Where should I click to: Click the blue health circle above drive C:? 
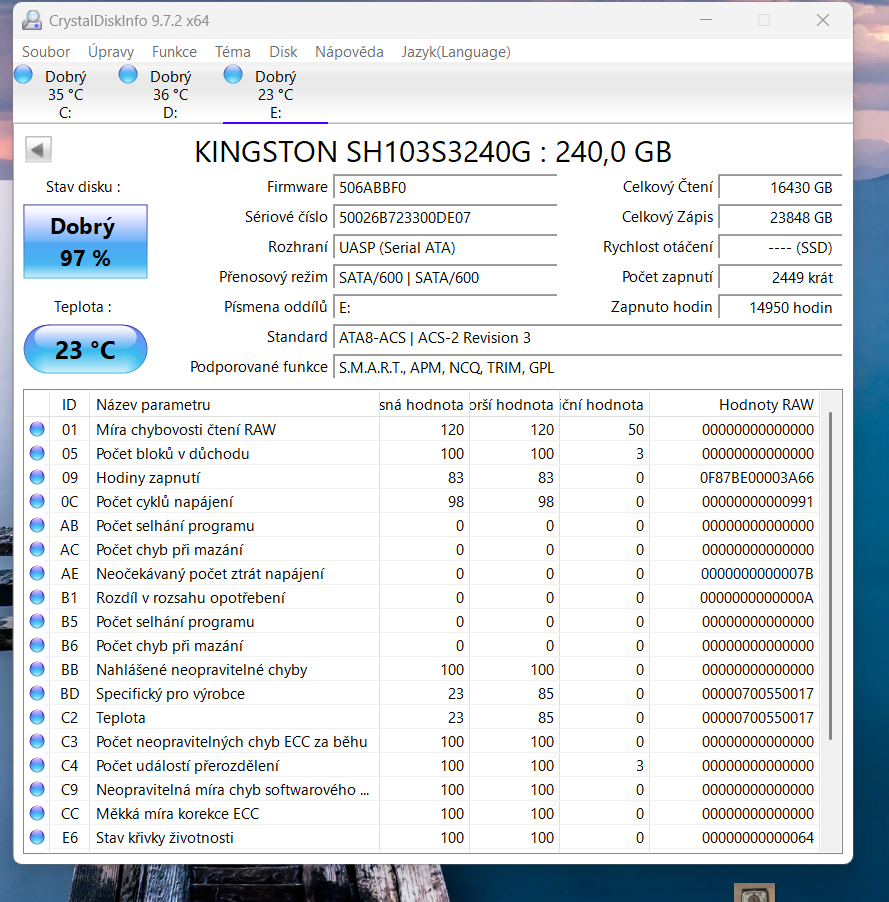coord(22,73)
